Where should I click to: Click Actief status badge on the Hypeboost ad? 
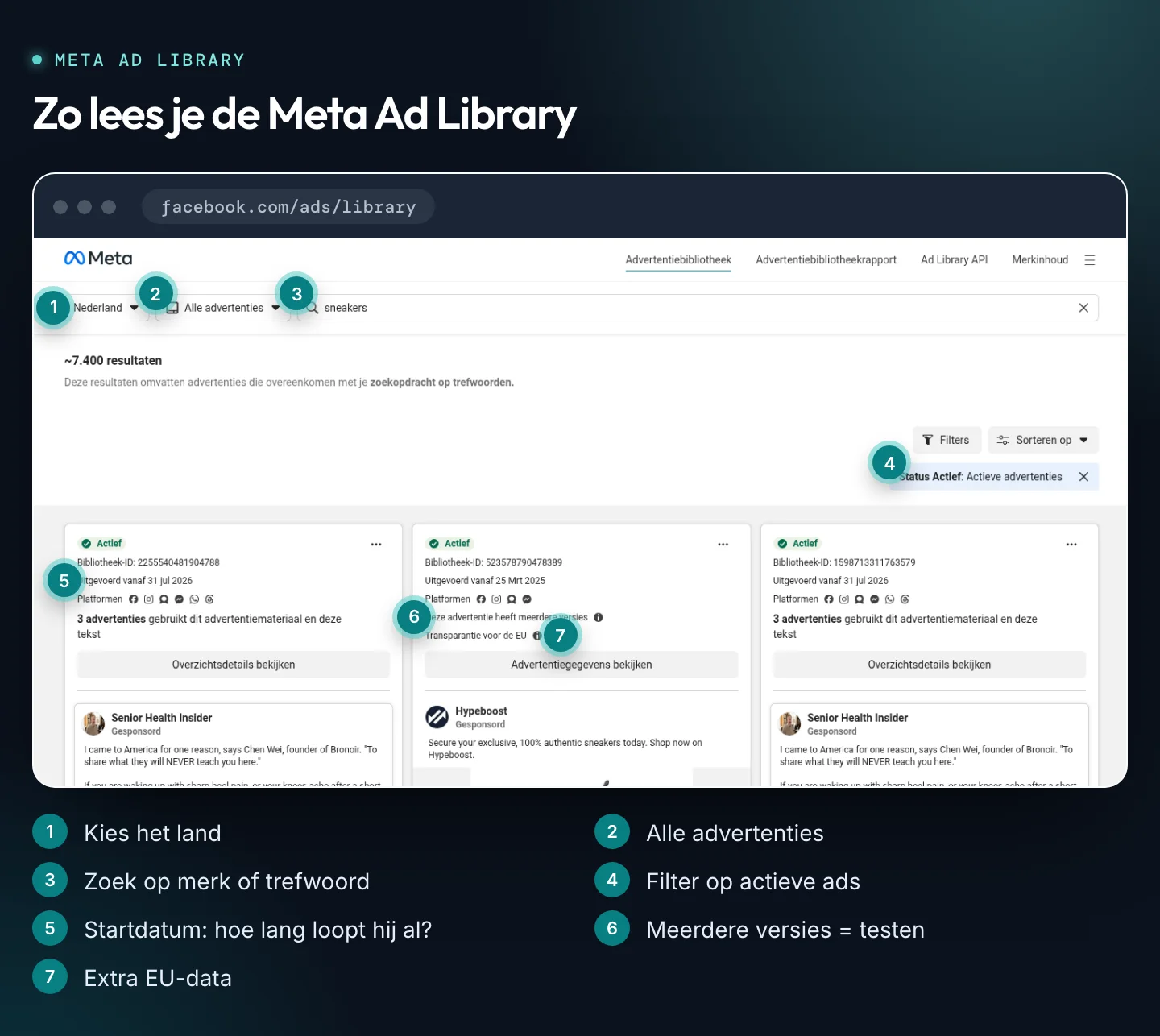[x=449, y=544]
